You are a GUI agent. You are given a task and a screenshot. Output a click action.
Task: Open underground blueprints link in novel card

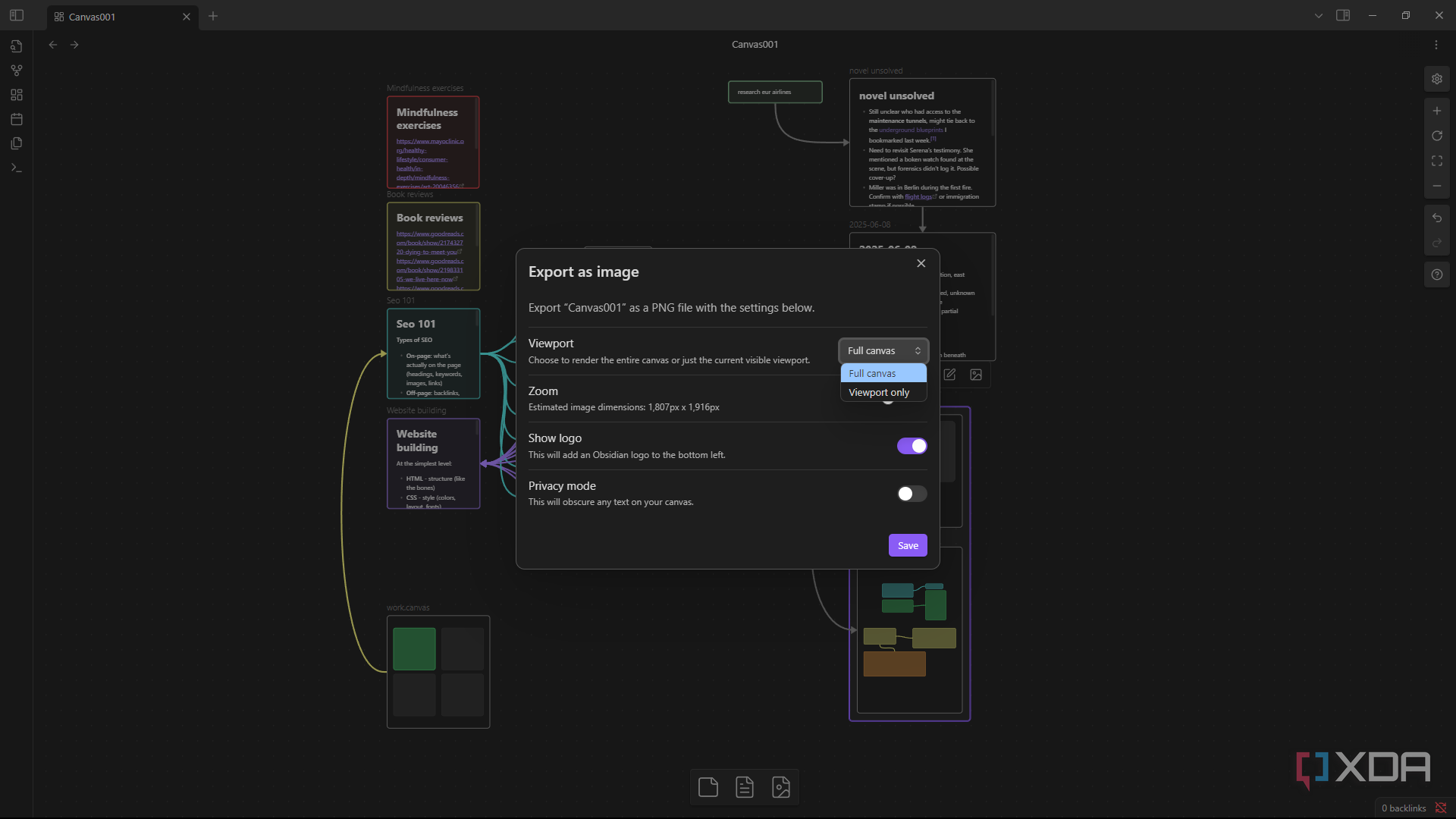912,130
